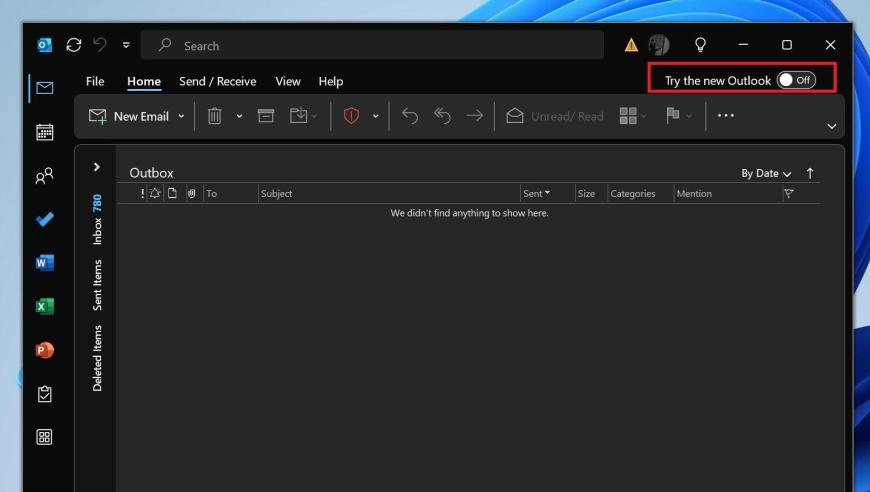This screenshot has width=870, height=492.
Task: Sort by Reminder bell column
Action: click(155, 194)
